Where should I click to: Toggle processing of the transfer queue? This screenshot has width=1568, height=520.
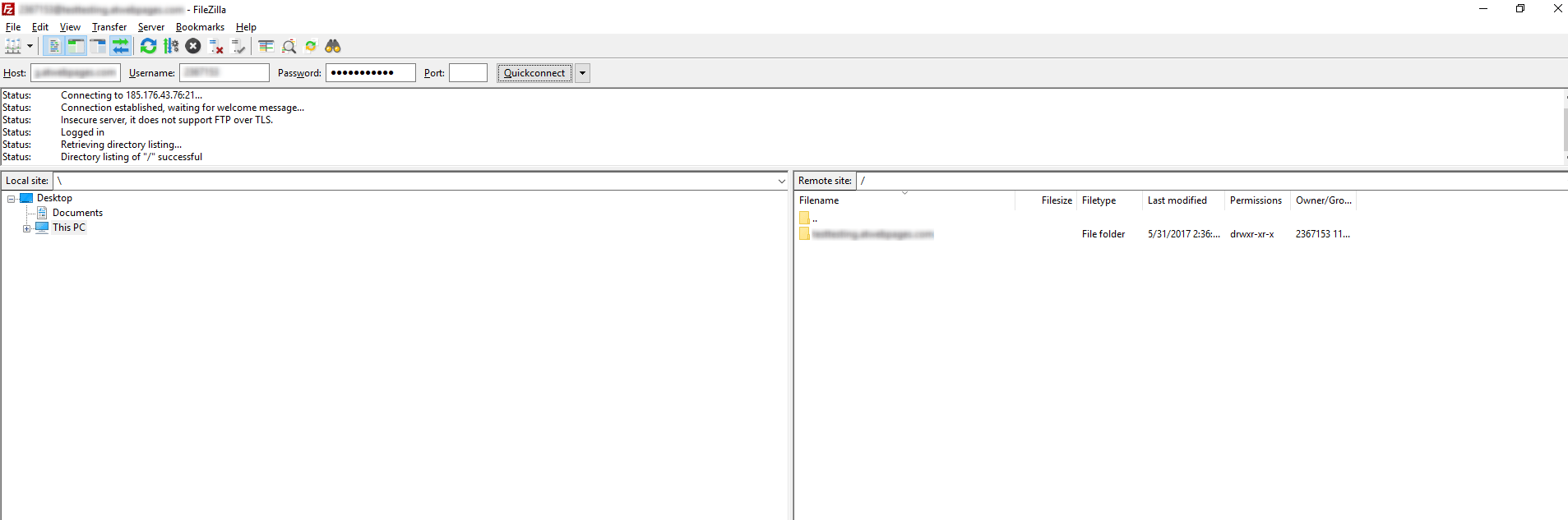[171, 47]
